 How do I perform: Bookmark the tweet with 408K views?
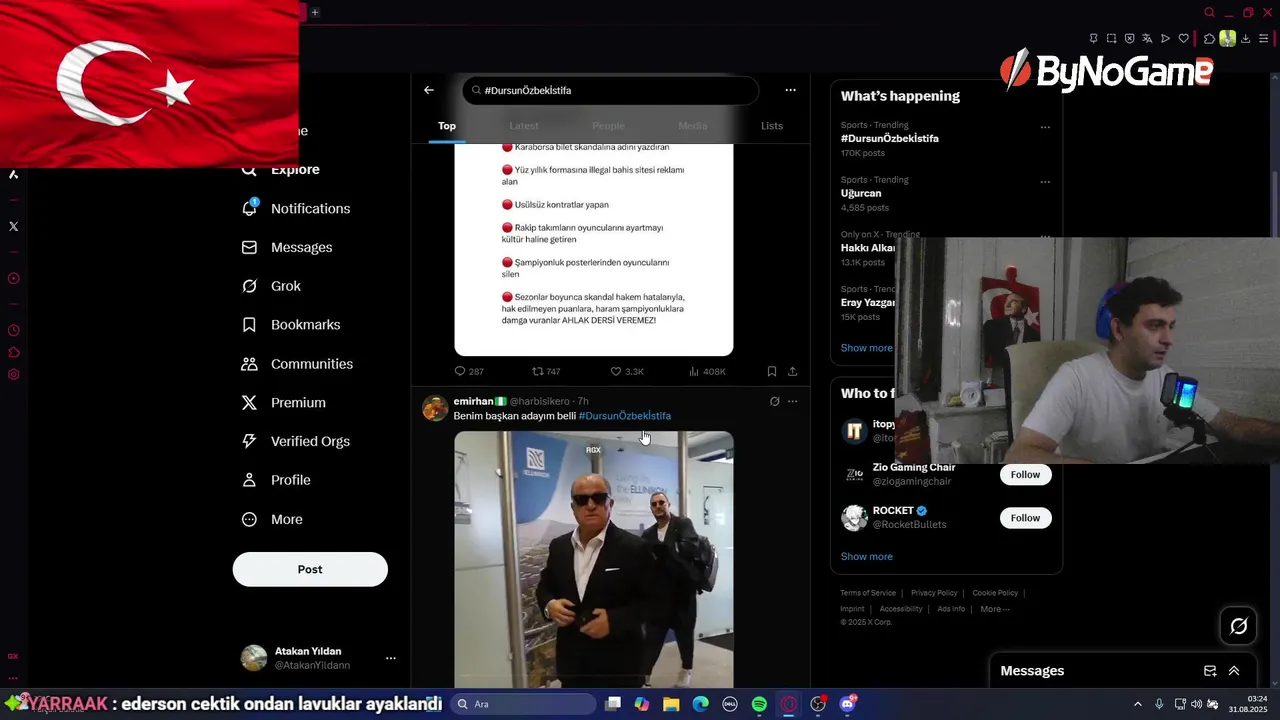[772, 371]
